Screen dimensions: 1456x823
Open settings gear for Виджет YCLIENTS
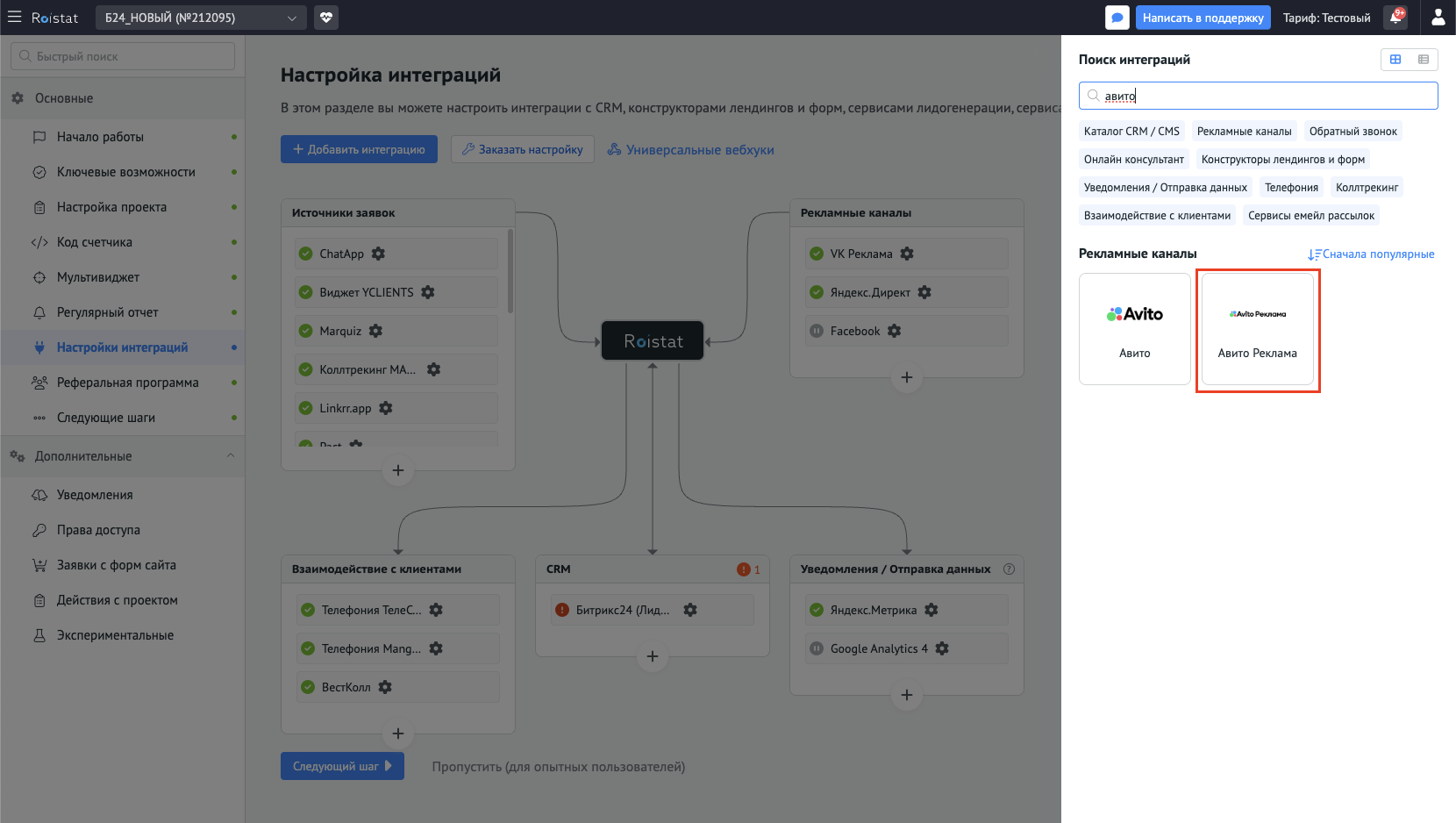point(428,292)
